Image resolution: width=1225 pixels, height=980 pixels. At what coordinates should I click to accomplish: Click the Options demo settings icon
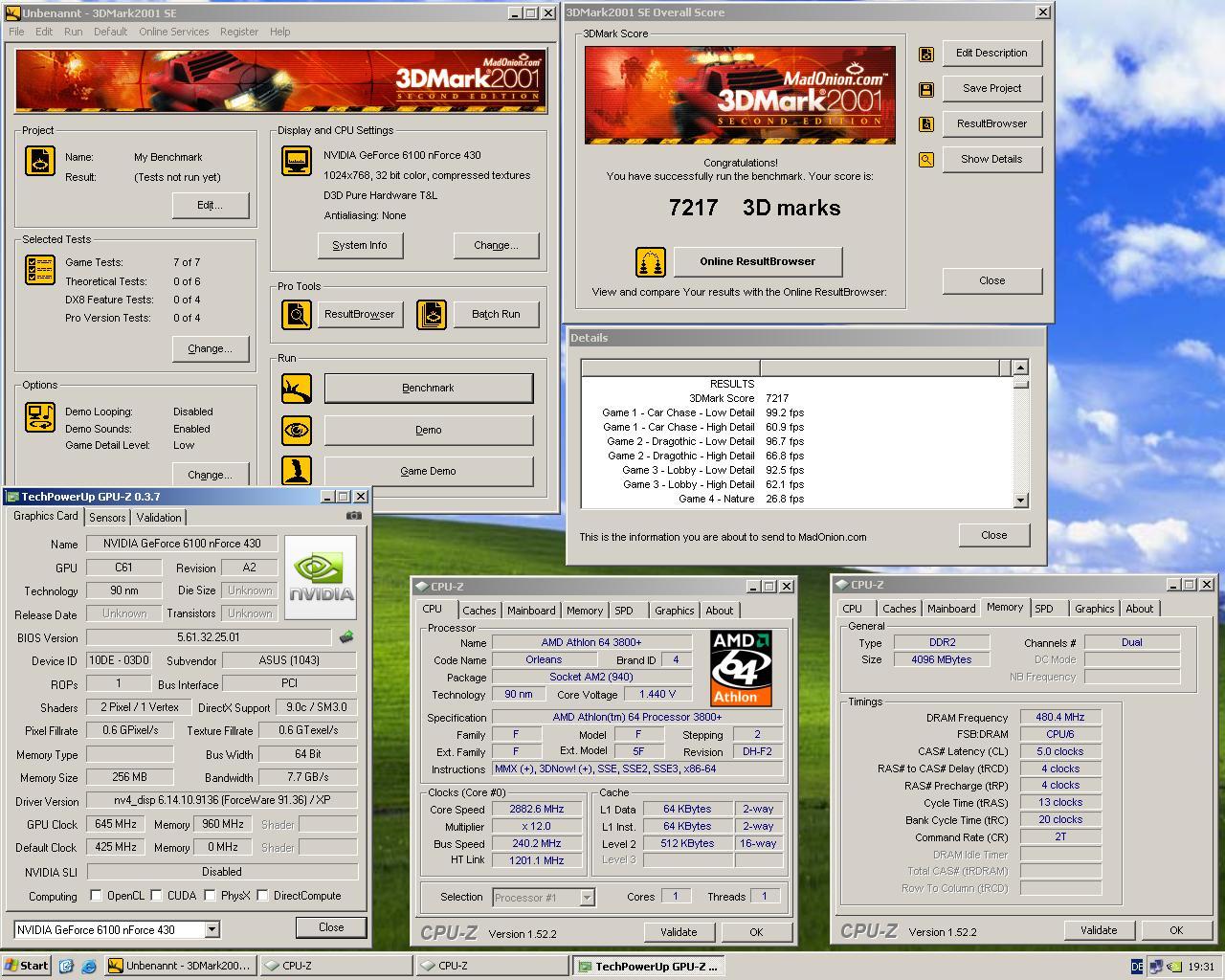[x=40, y=417]
